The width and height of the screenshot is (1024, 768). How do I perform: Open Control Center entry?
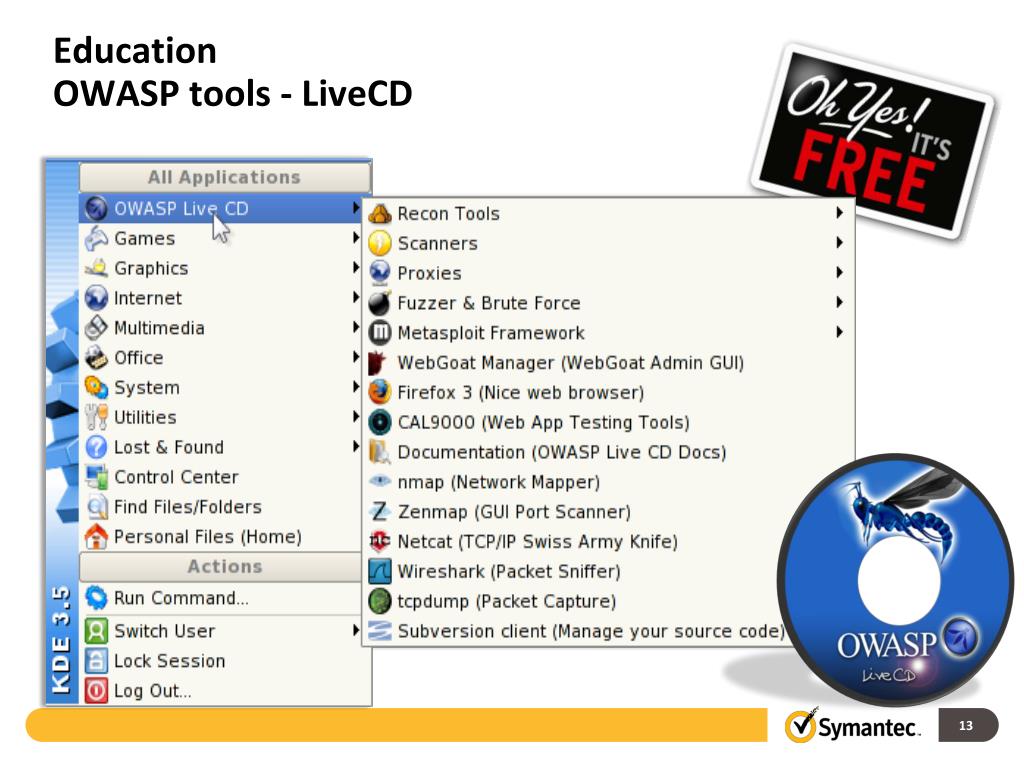pos(222,477)
